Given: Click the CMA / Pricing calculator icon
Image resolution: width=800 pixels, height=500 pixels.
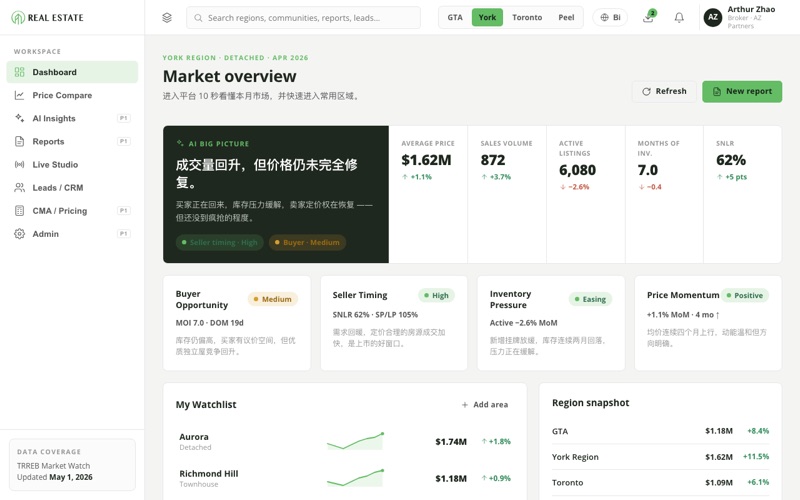Looking at the screenshot, I should click(x=19, y=211).
